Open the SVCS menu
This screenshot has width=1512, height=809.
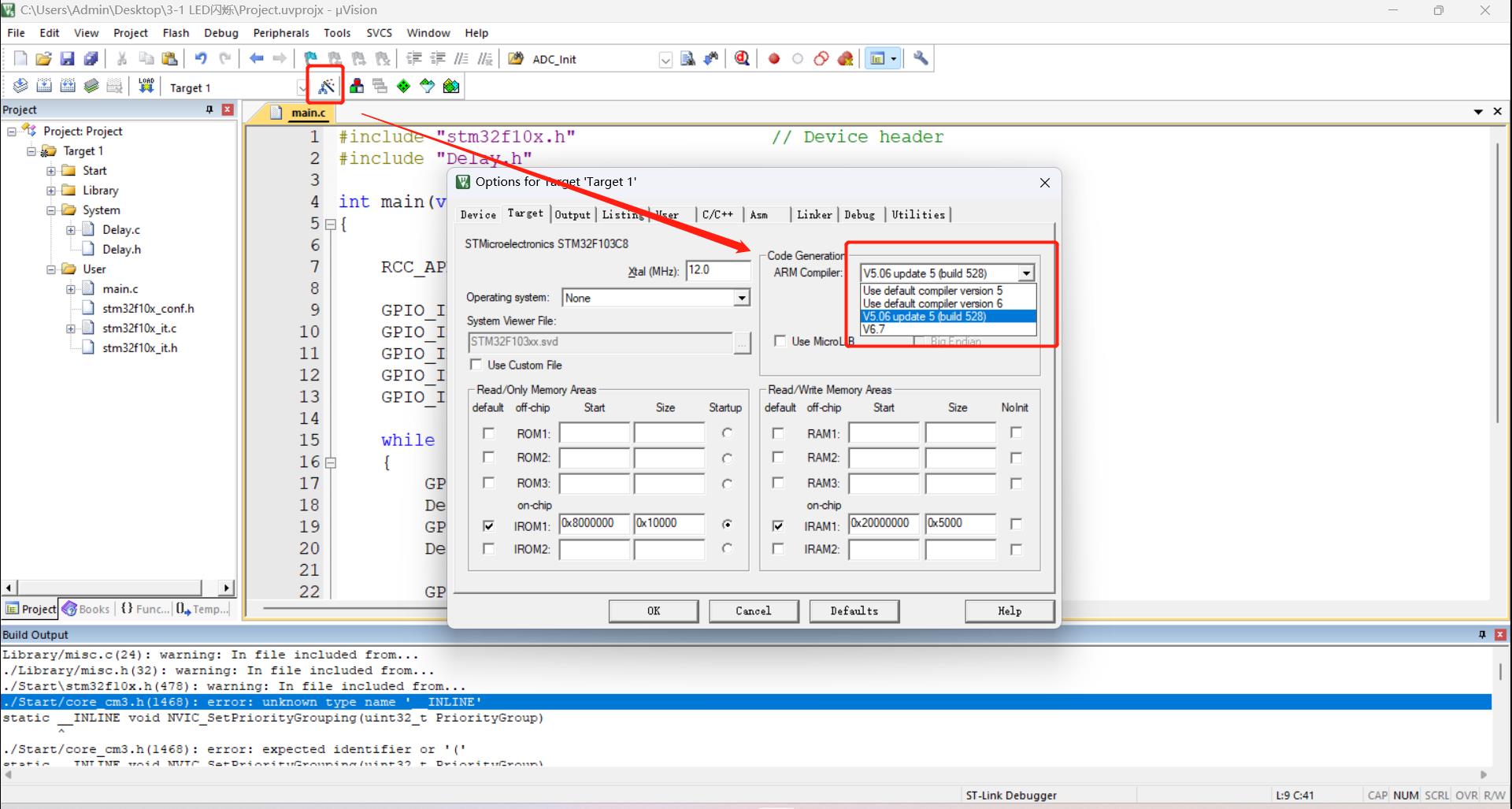pyautogui.click(x=379, y=33)
